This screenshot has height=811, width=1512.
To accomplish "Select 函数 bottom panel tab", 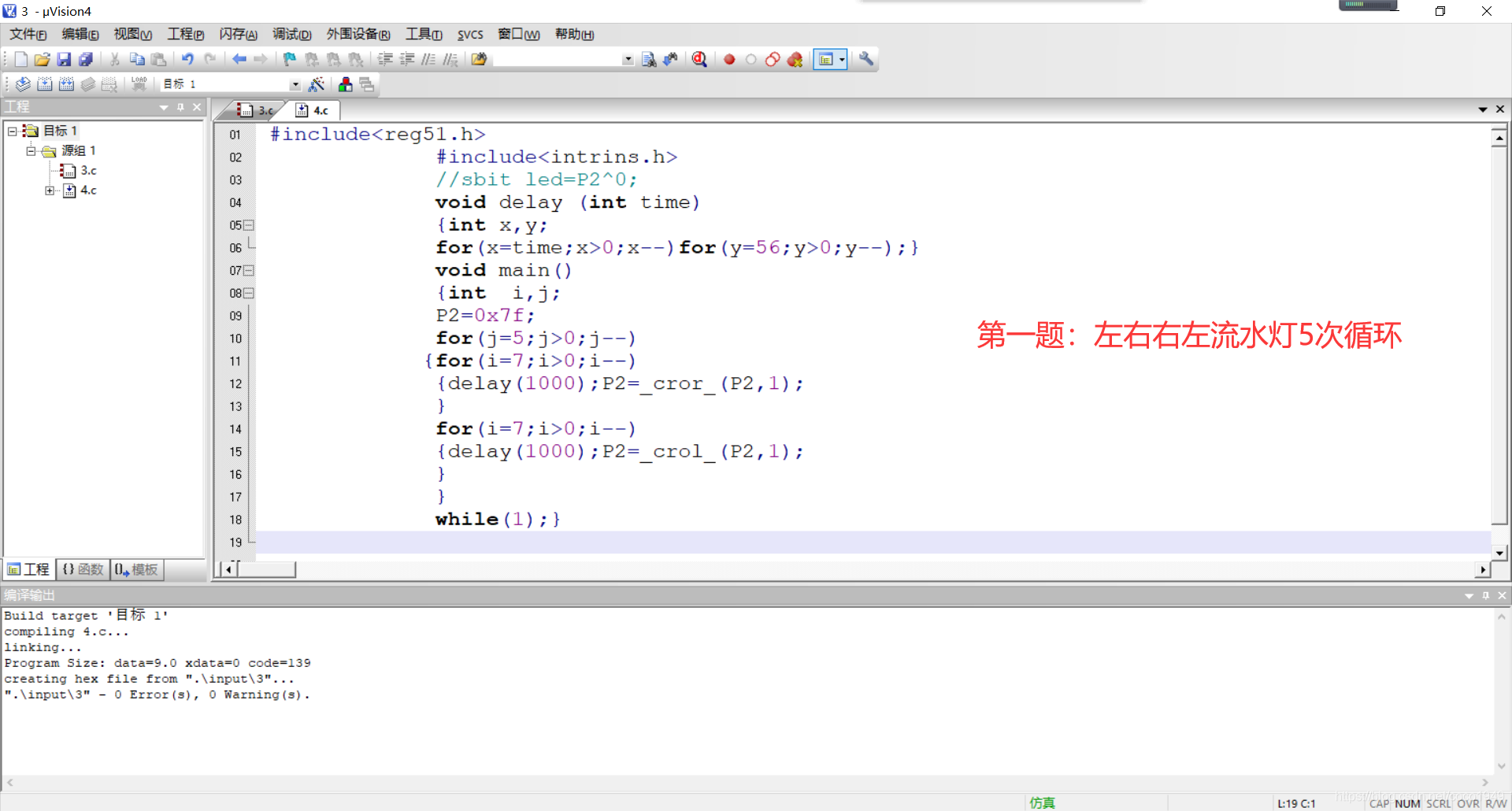I will tap(83, 569).
